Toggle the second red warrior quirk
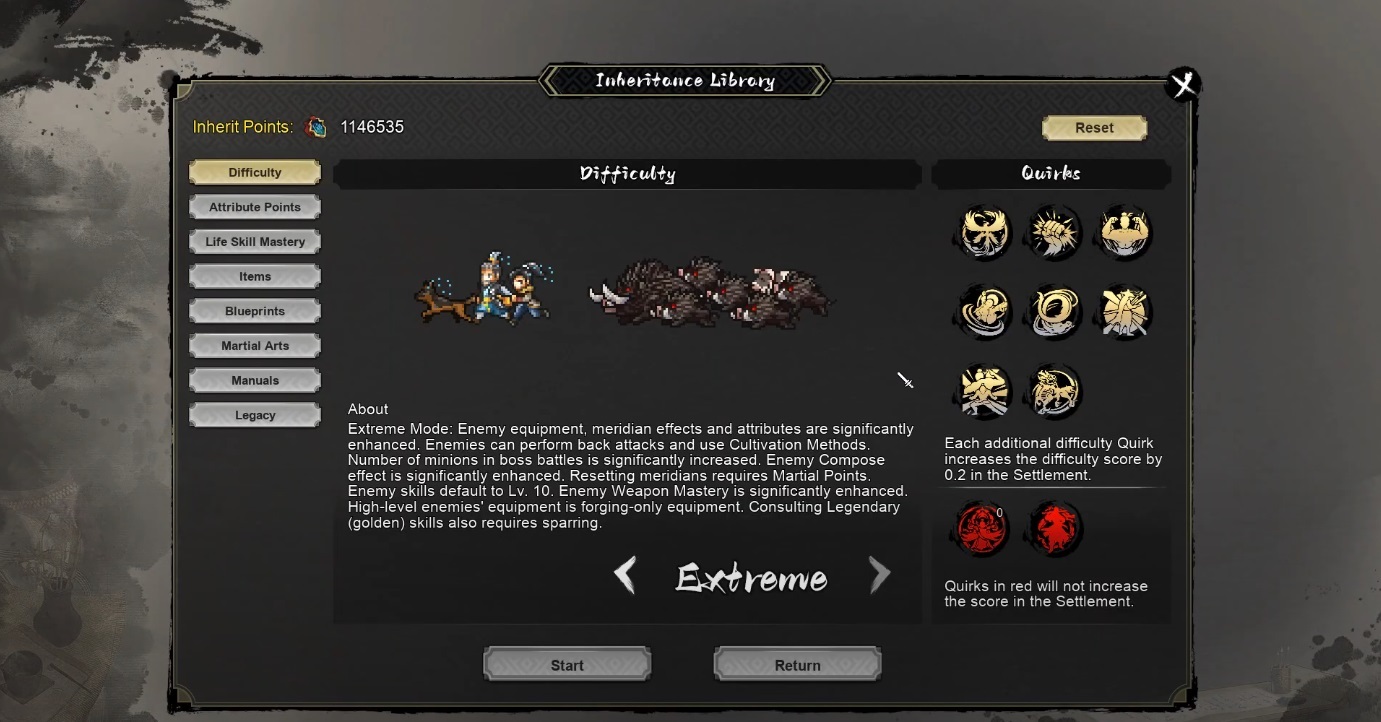The width and height of the screenshot is (1381, 722). (1054, 529)
